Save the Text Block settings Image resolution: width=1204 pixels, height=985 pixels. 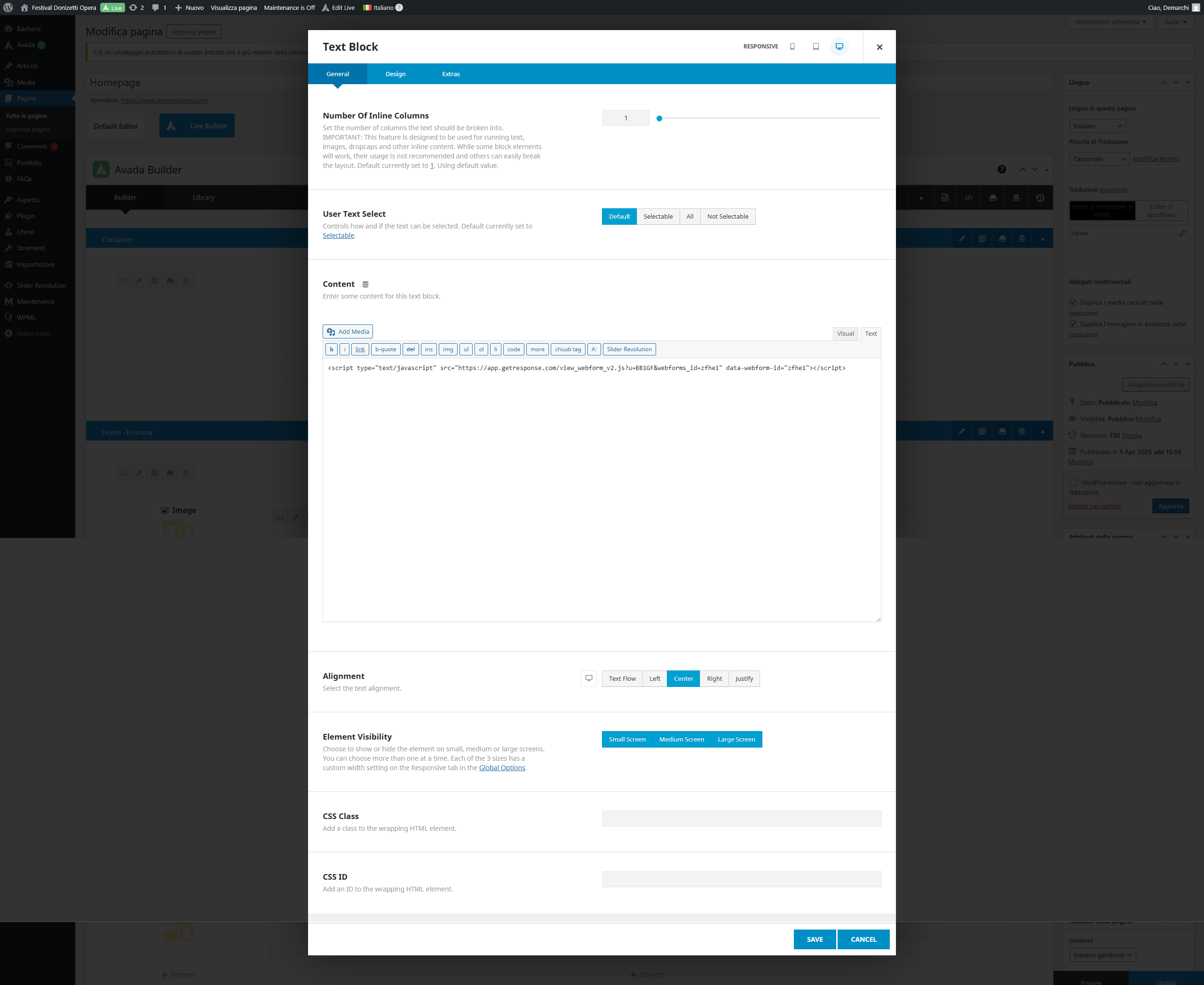tap(815, 939)
